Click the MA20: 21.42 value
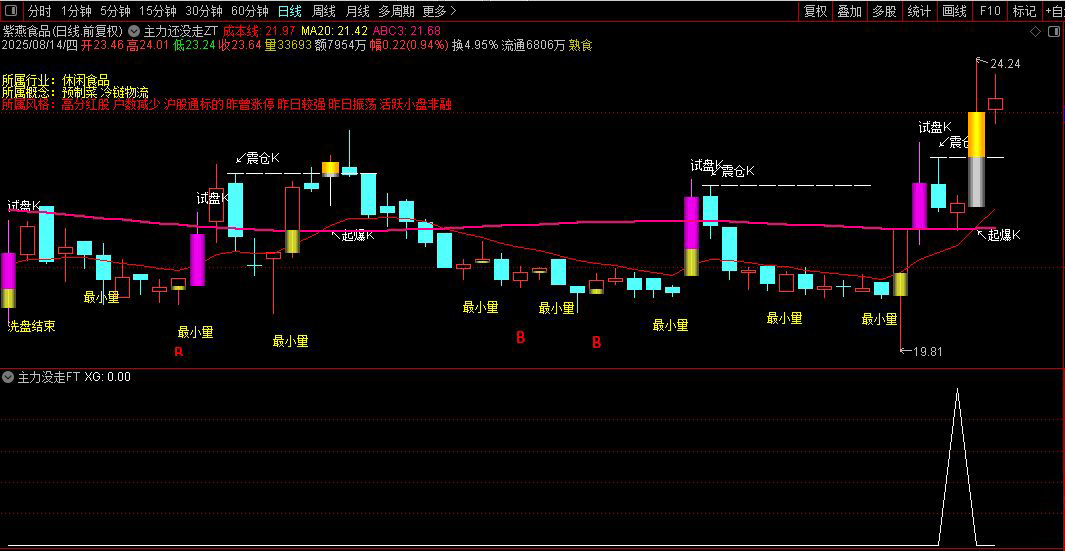 [x=334, y=31]
